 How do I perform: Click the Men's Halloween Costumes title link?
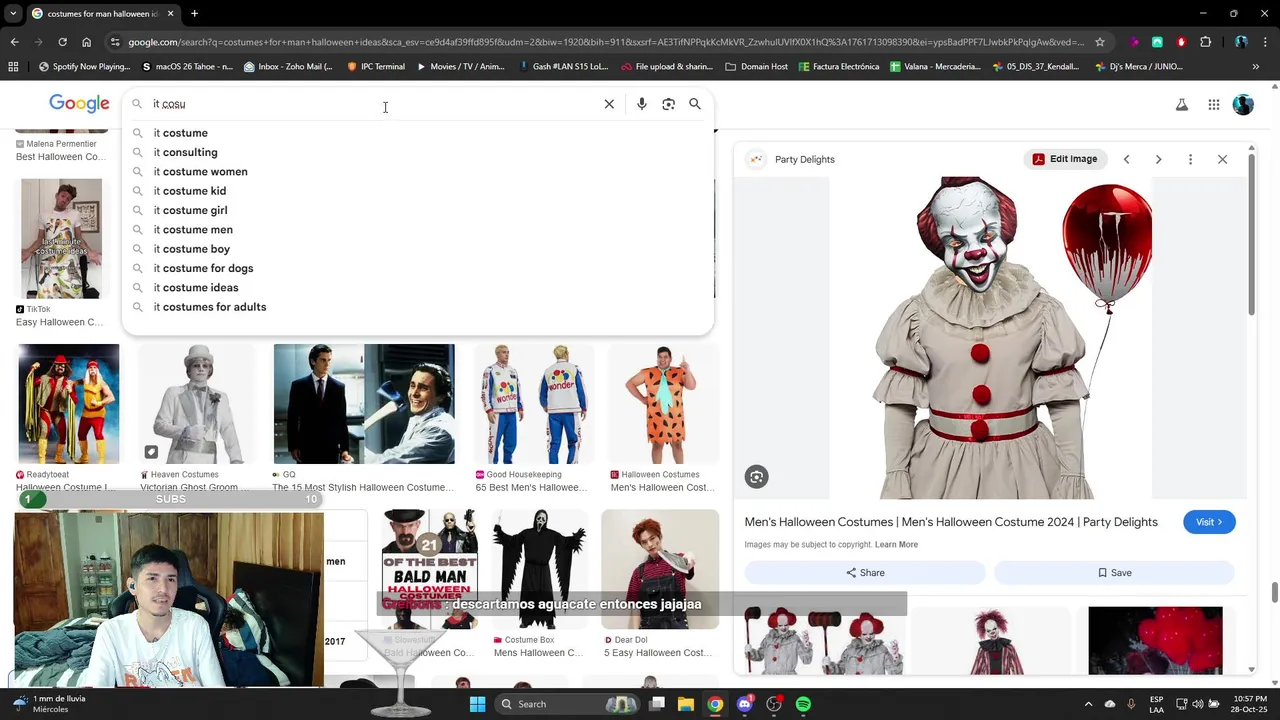951,522
